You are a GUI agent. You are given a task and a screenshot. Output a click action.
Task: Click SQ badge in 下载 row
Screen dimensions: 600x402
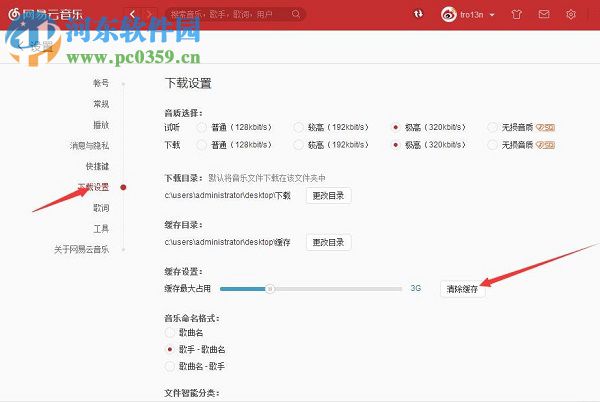tap(545, 145)
